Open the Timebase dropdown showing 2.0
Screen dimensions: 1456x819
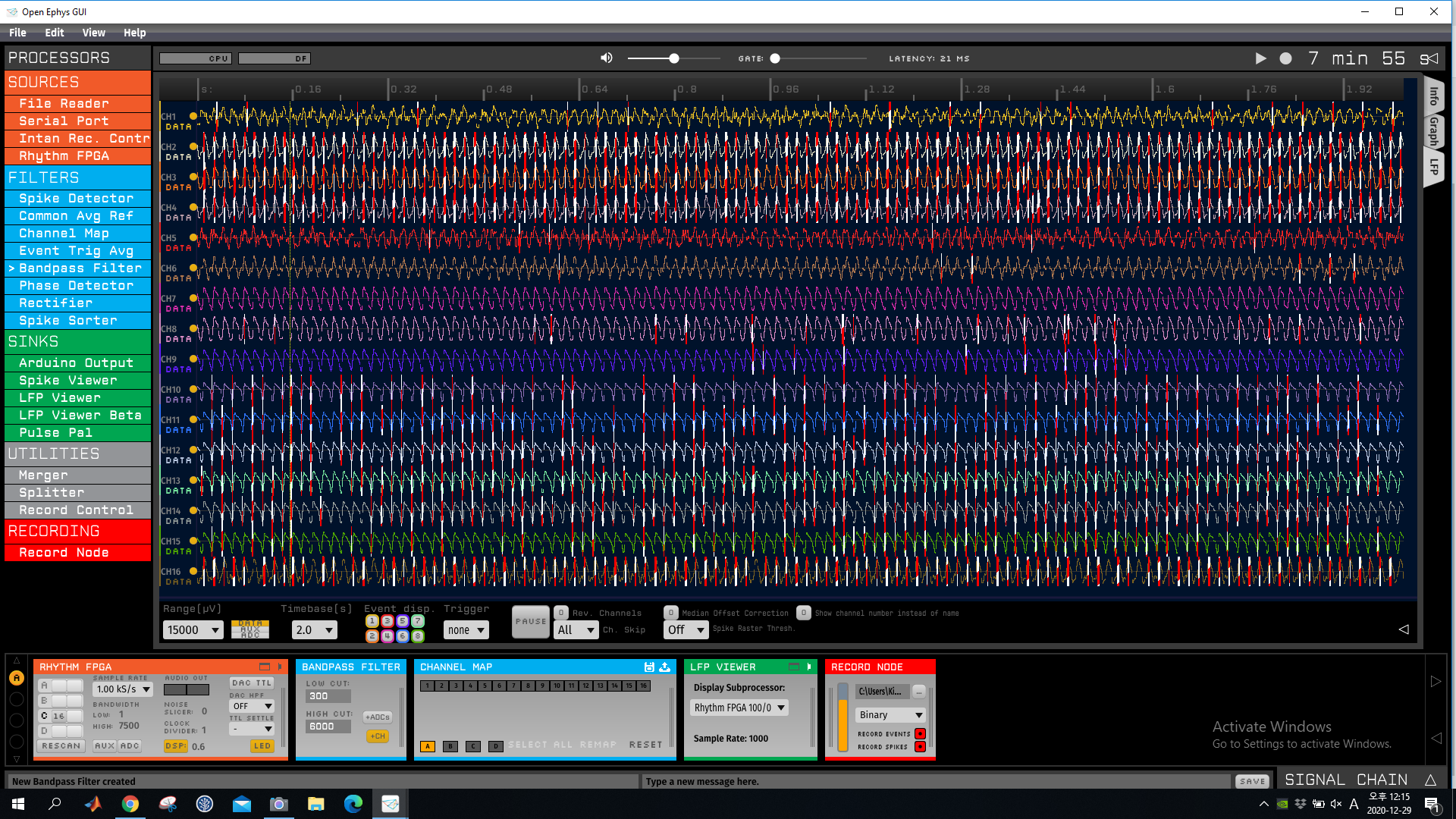[x=314, y=629]
